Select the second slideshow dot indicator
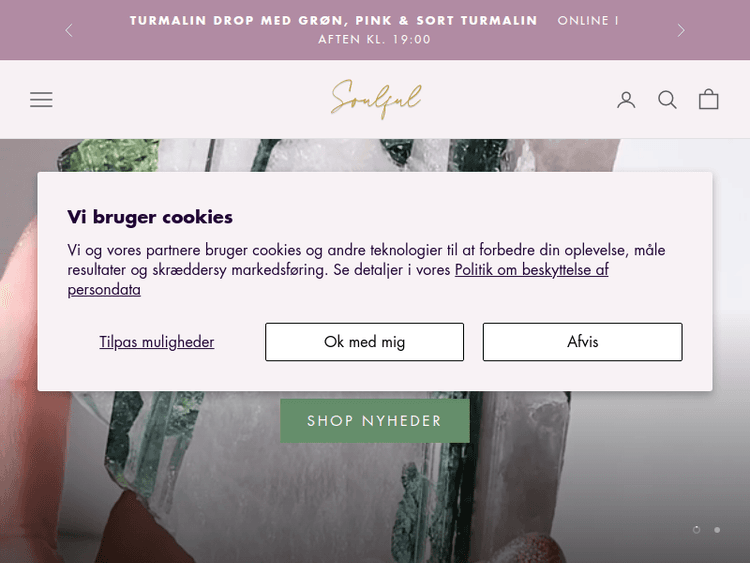 717,530
